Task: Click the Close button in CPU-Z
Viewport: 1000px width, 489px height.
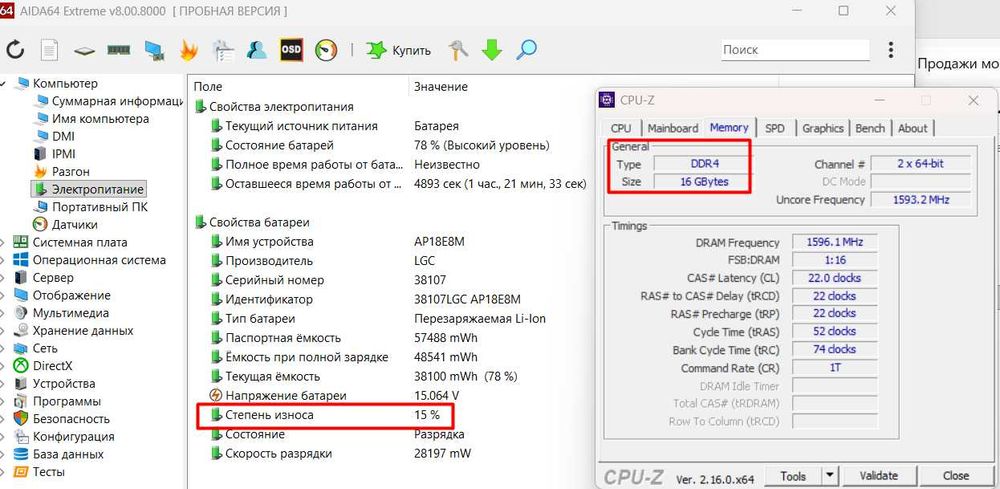Action: (955, 476)
